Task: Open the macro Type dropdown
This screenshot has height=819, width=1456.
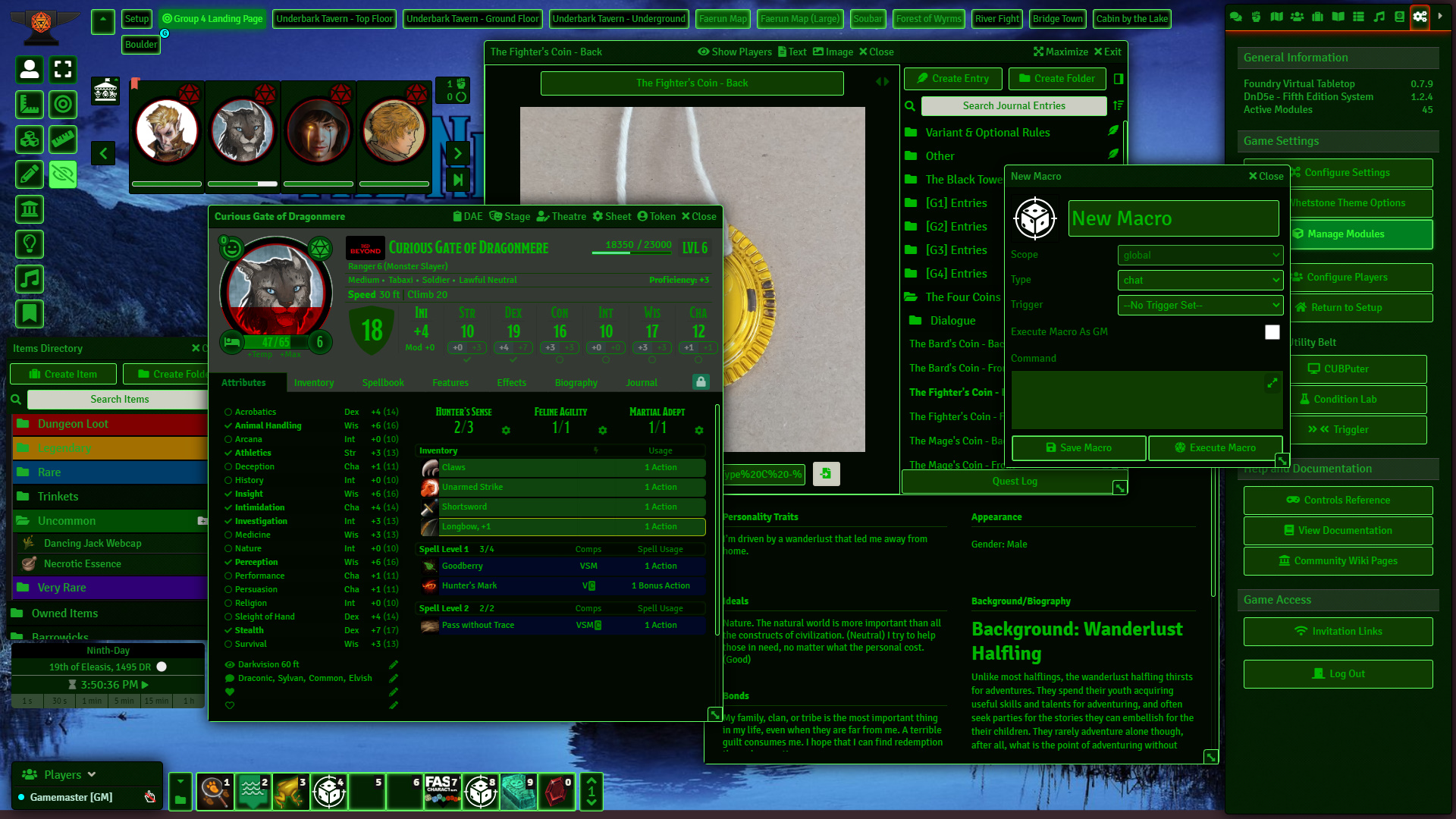Action: click(x=1200, y=281)
